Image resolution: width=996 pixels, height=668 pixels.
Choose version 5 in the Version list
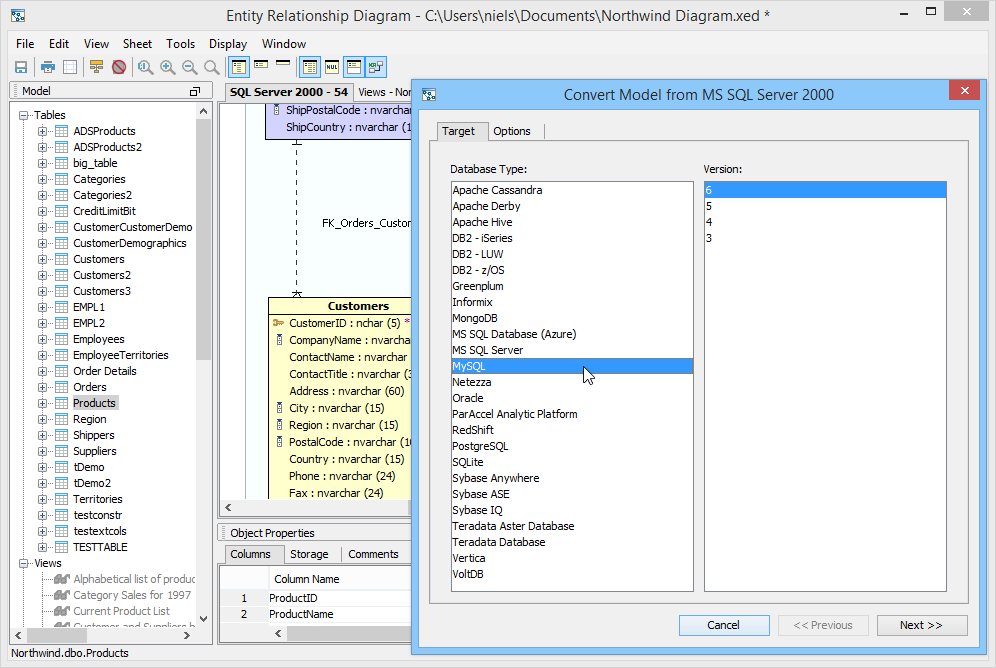824,206
